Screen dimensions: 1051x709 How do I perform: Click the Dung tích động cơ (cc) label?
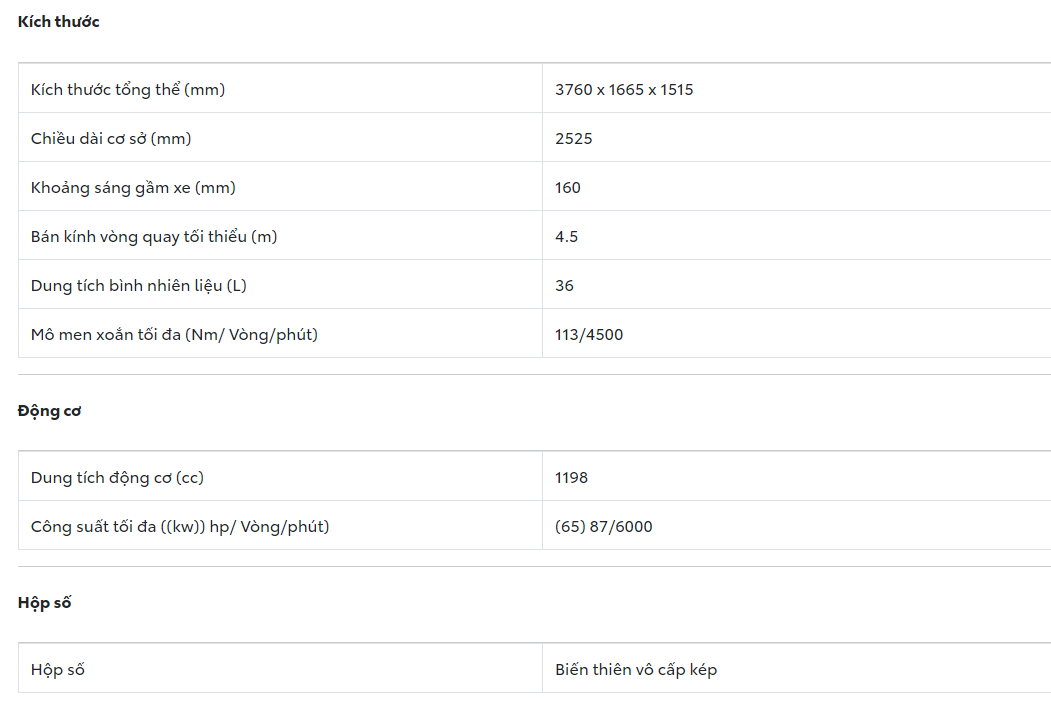(117, 478)
